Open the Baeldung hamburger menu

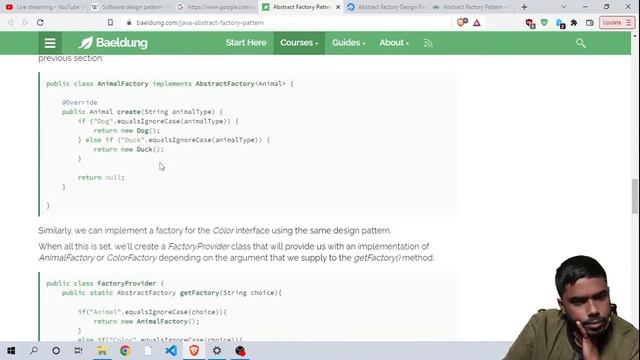click(x=50, y=43)
